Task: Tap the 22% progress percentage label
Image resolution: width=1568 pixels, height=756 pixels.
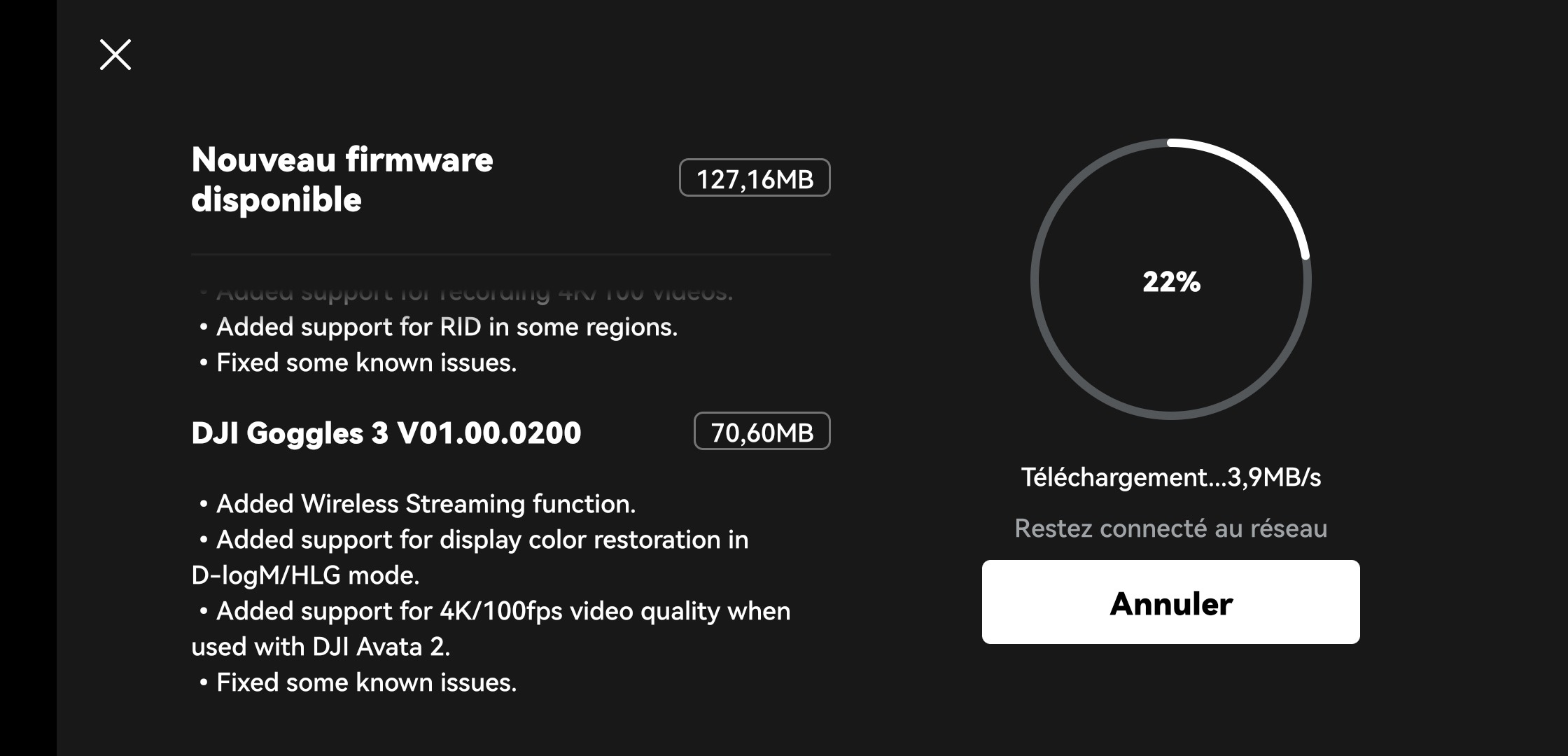Action: (1171, 282)
